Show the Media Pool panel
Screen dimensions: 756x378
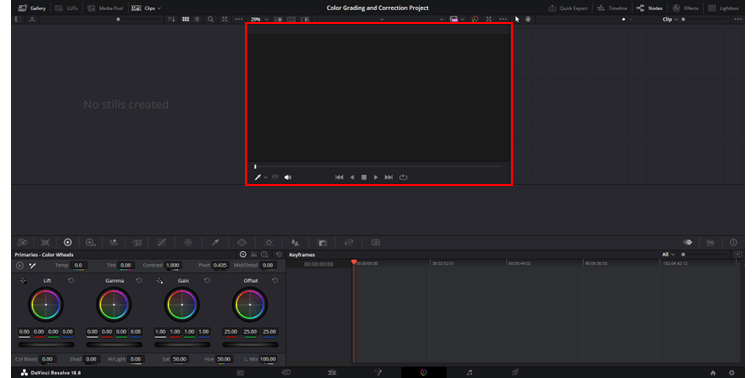[x=105, y=8]
